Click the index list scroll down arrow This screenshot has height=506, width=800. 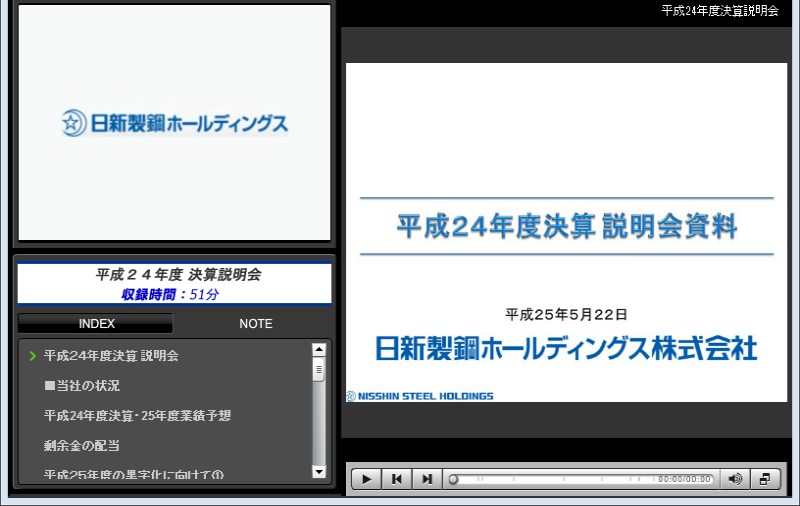(319, 472)
